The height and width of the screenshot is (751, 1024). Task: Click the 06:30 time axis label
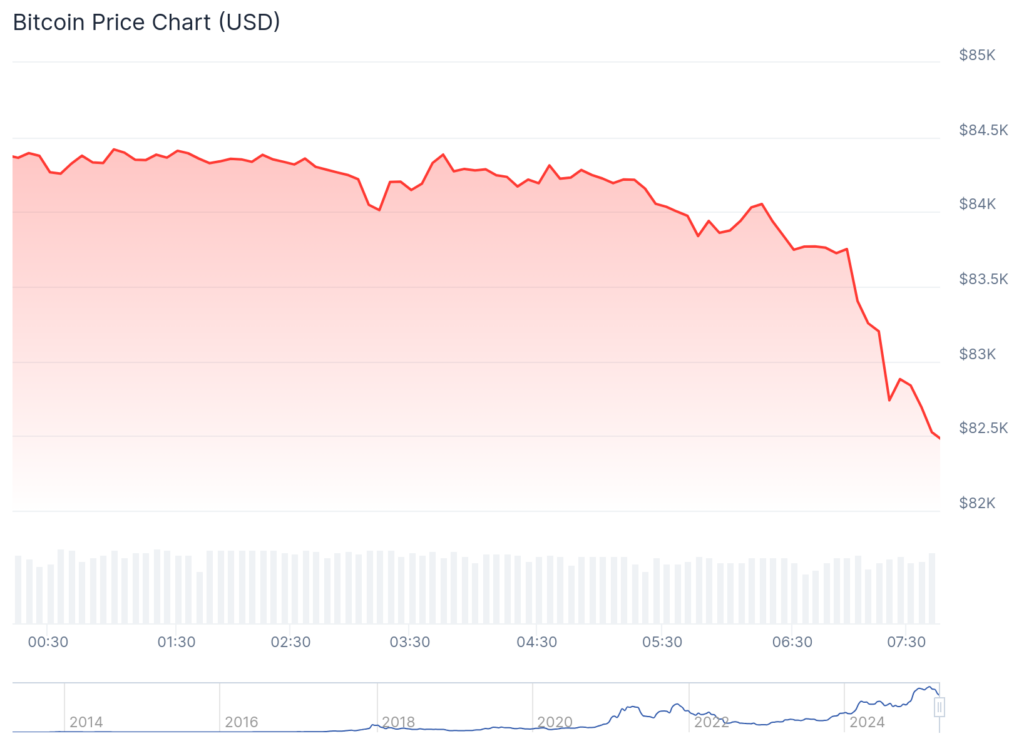792,642
